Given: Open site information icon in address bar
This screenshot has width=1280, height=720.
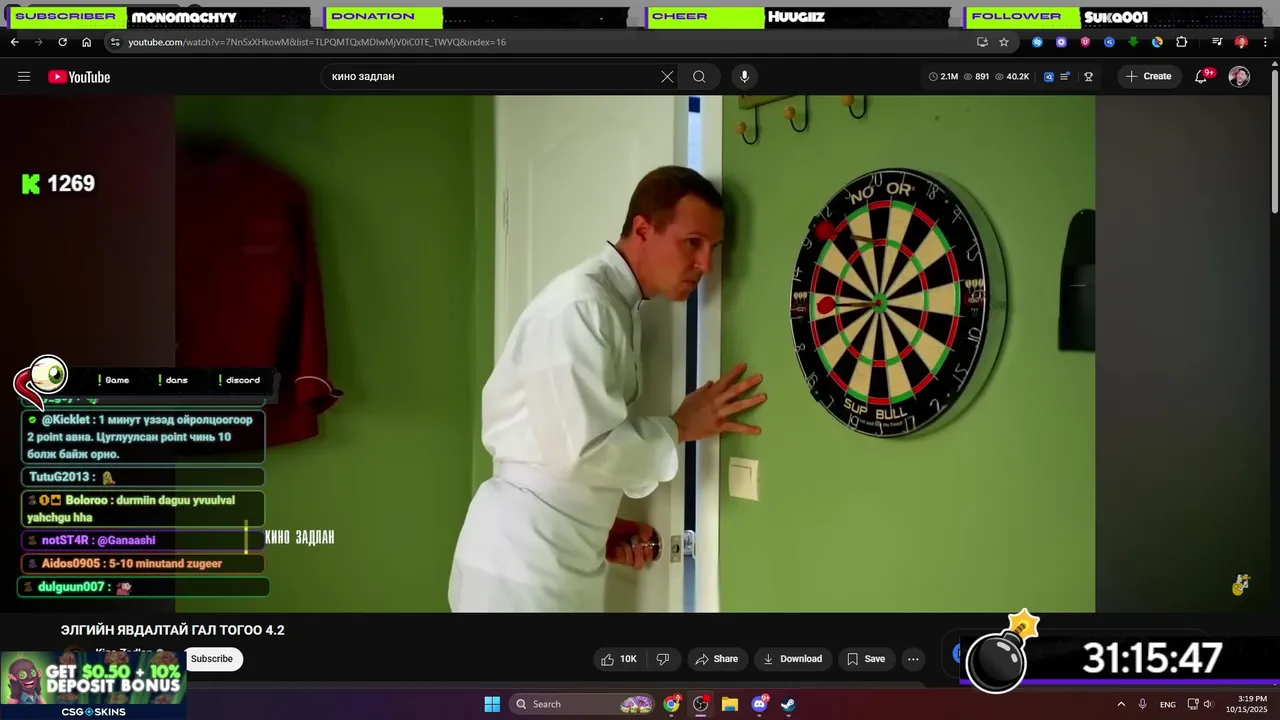Looking at the screenshot, I should pos(115,42).
